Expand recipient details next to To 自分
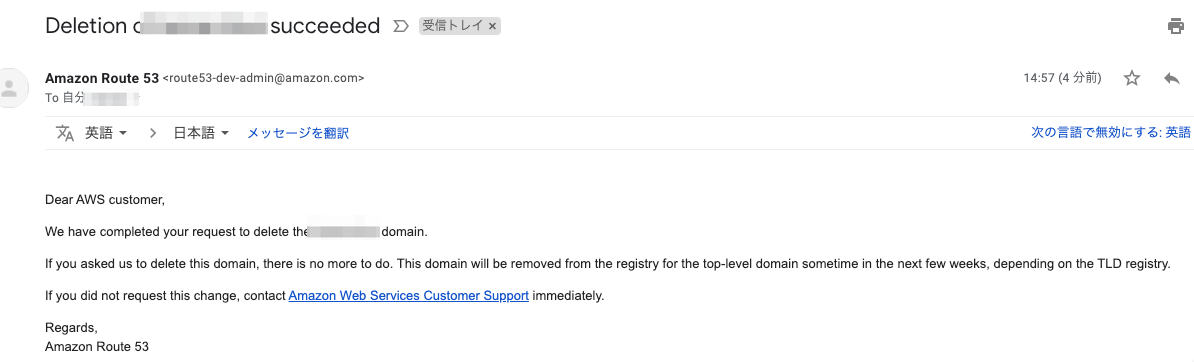1194x362 pixels. (136, 98)
